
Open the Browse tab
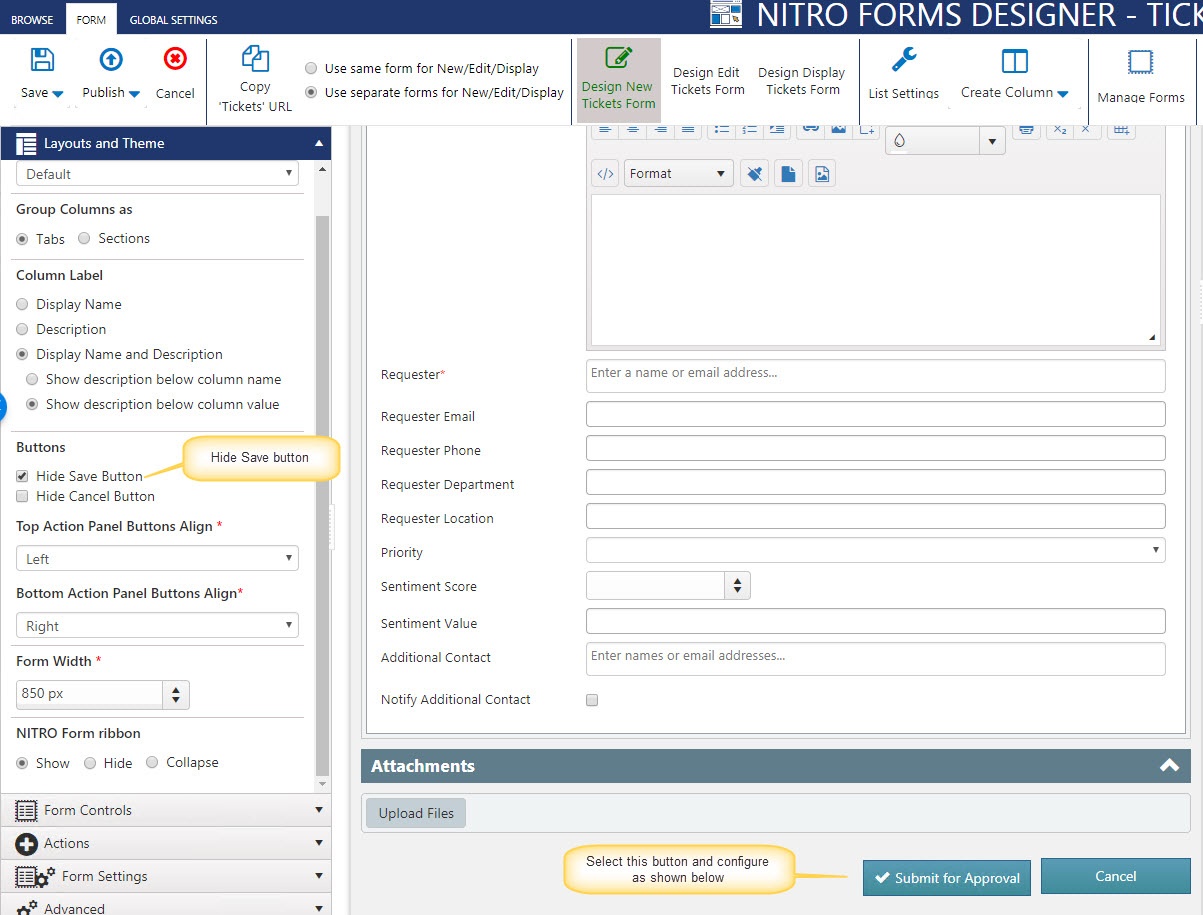tap(32, 20)
